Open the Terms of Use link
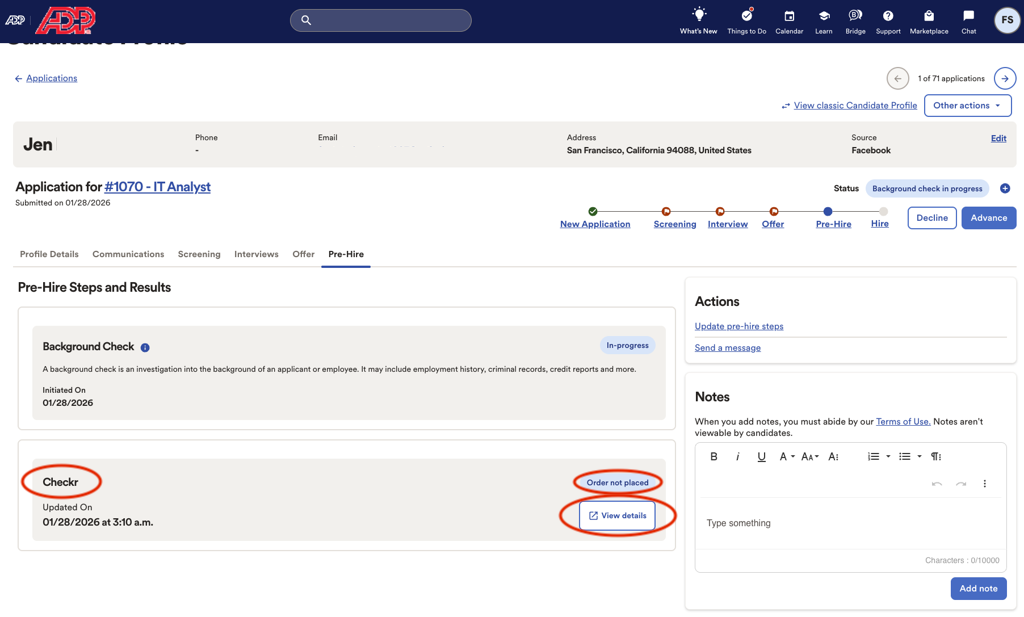 tap(903, 422)
